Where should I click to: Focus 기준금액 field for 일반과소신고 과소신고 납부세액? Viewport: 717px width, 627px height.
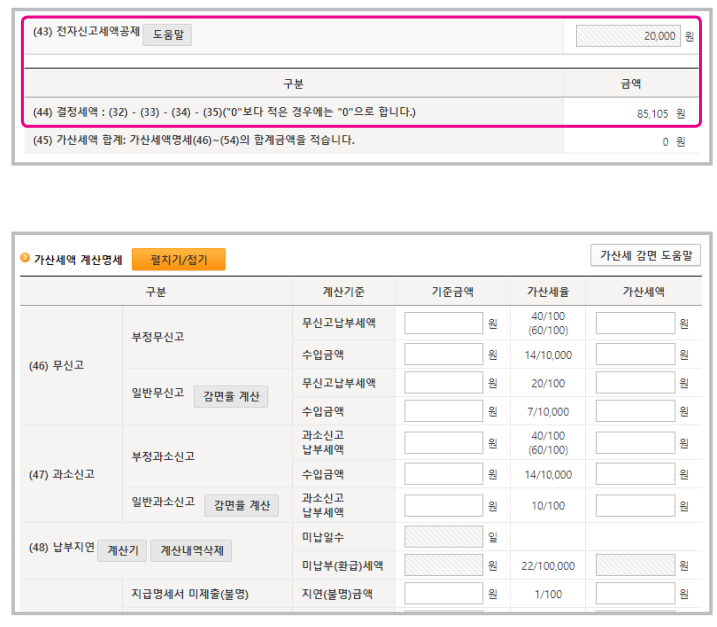(444, 505)
